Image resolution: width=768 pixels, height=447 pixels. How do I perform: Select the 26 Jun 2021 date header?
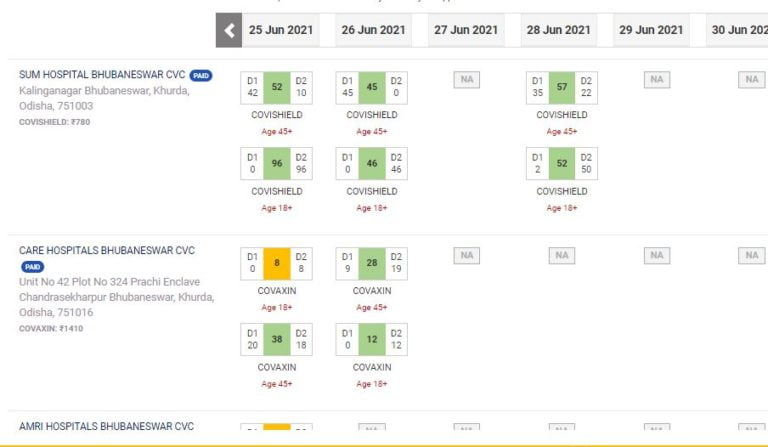tap(373, 30)
